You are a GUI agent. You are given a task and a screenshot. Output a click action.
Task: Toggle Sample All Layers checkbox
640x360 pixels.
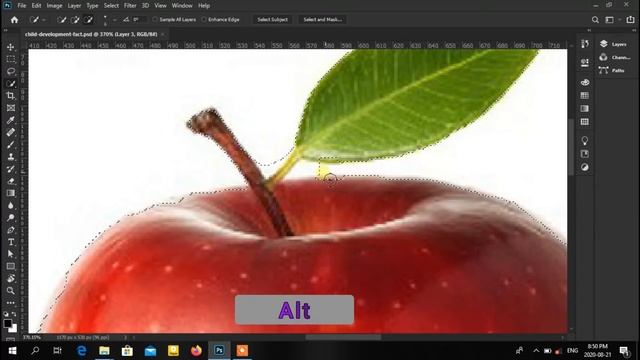155,20
